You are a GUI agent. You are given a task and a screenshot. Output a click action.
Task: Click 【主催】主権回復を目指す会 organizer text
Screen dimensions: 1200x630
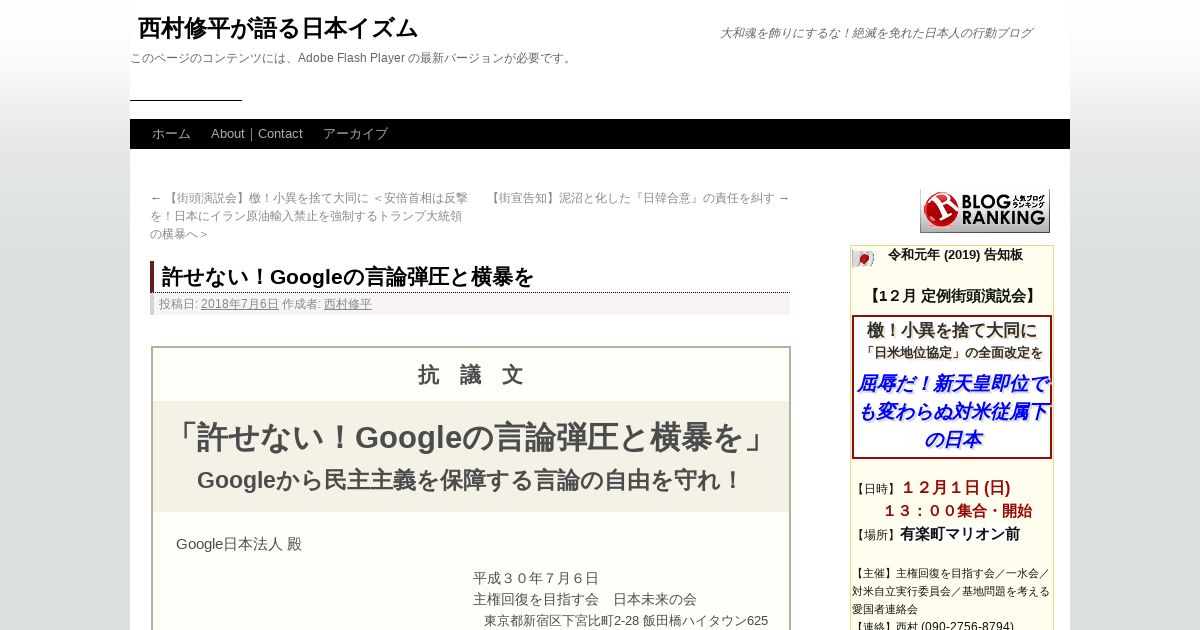tap(951, 591)
